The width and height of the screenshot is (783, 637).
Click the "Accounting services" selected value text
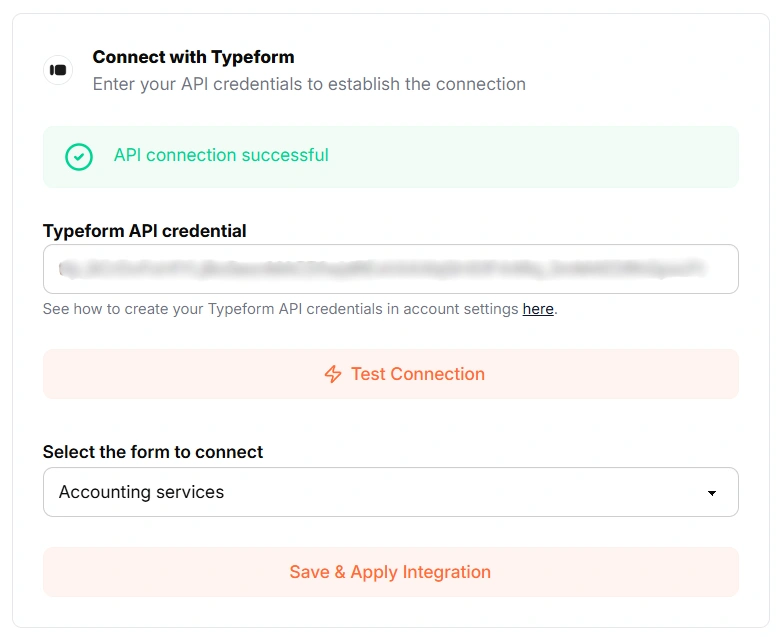(x=141, y=492)
